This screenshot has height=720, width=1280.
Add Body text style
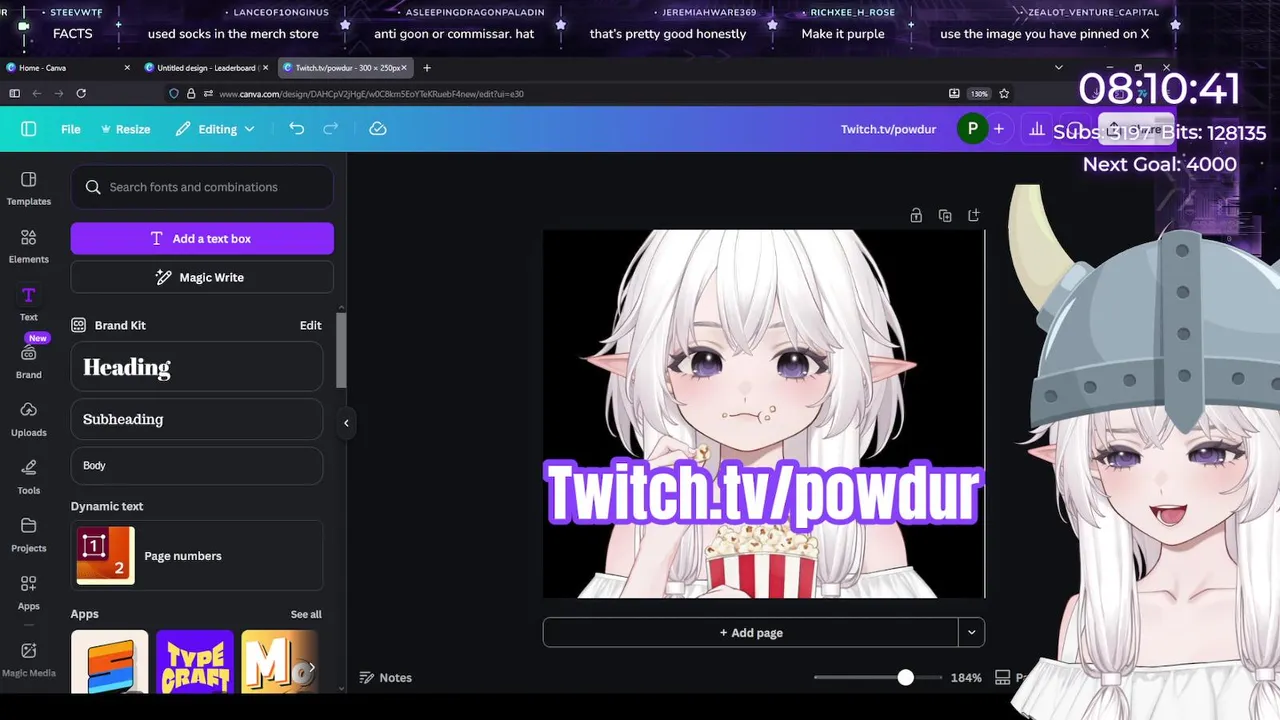coord(197,465)
